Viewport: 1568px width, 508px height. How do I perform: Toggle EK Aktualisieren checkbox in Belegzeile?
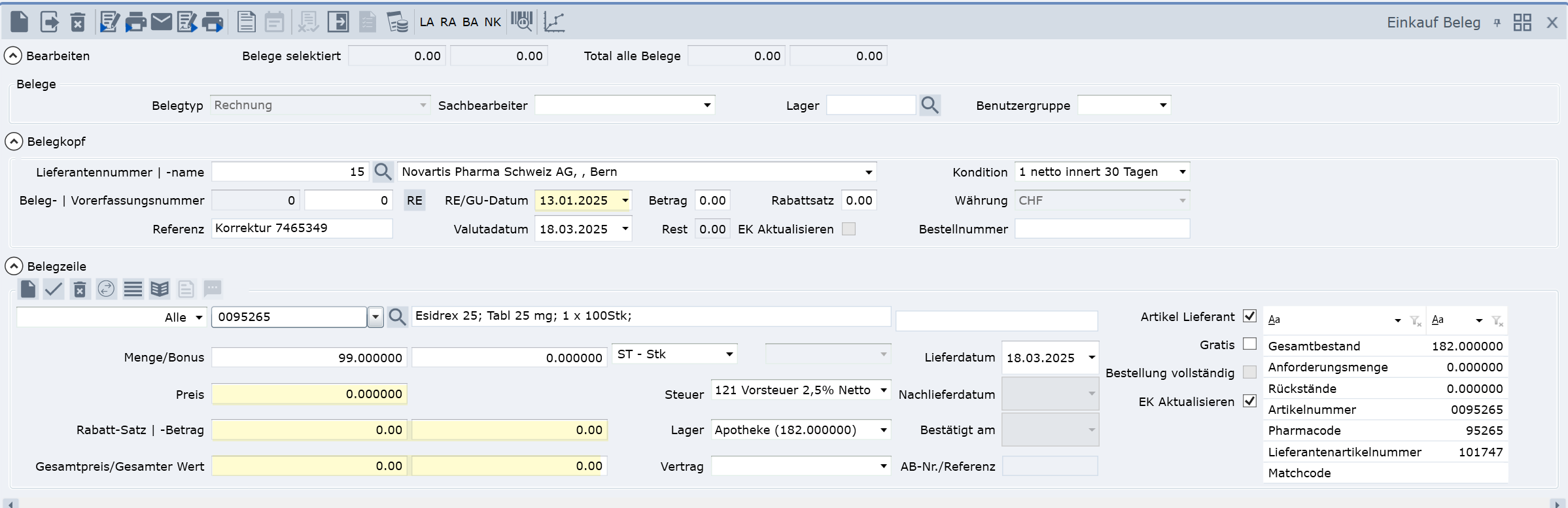(1249, 401)
